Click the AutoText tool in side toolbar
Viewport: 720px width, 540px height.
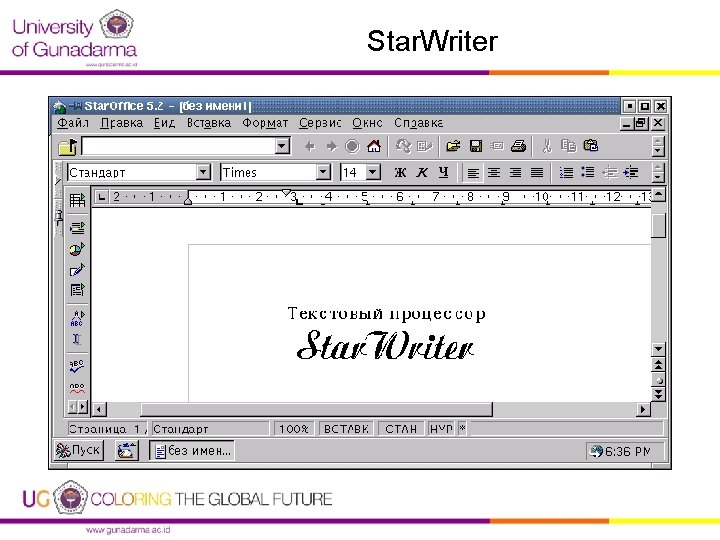(77, 318)
